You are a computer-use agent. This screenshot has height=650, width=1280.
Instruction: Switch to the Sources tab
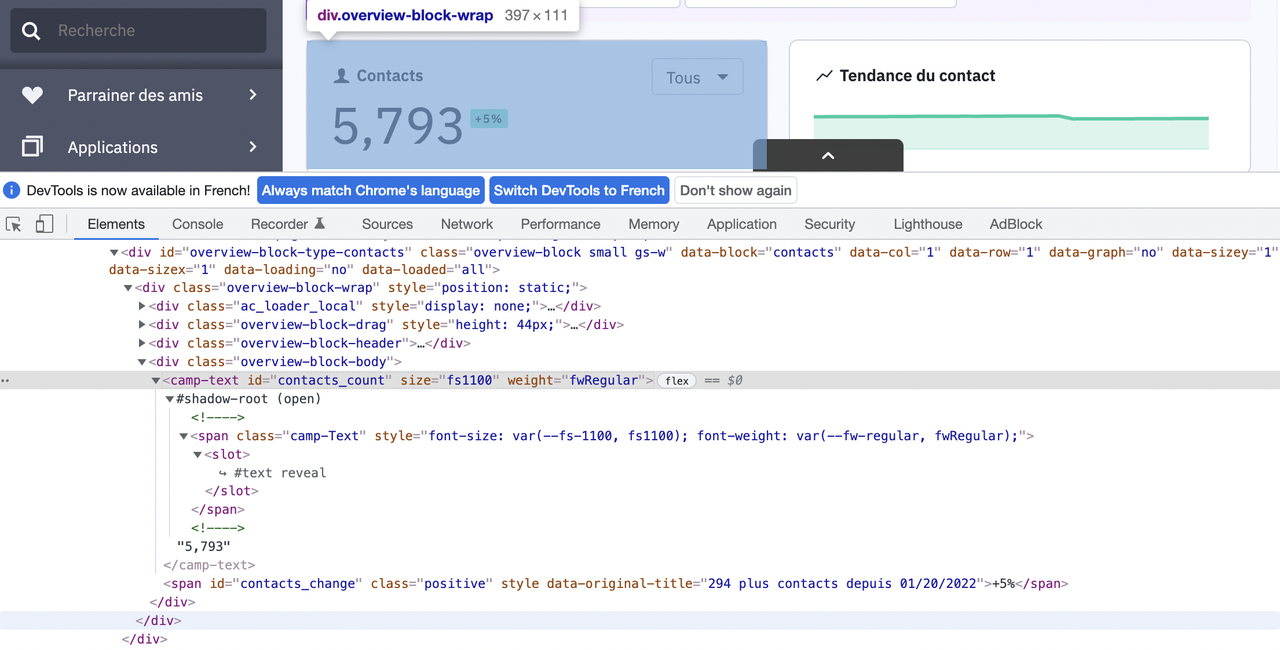387,224
